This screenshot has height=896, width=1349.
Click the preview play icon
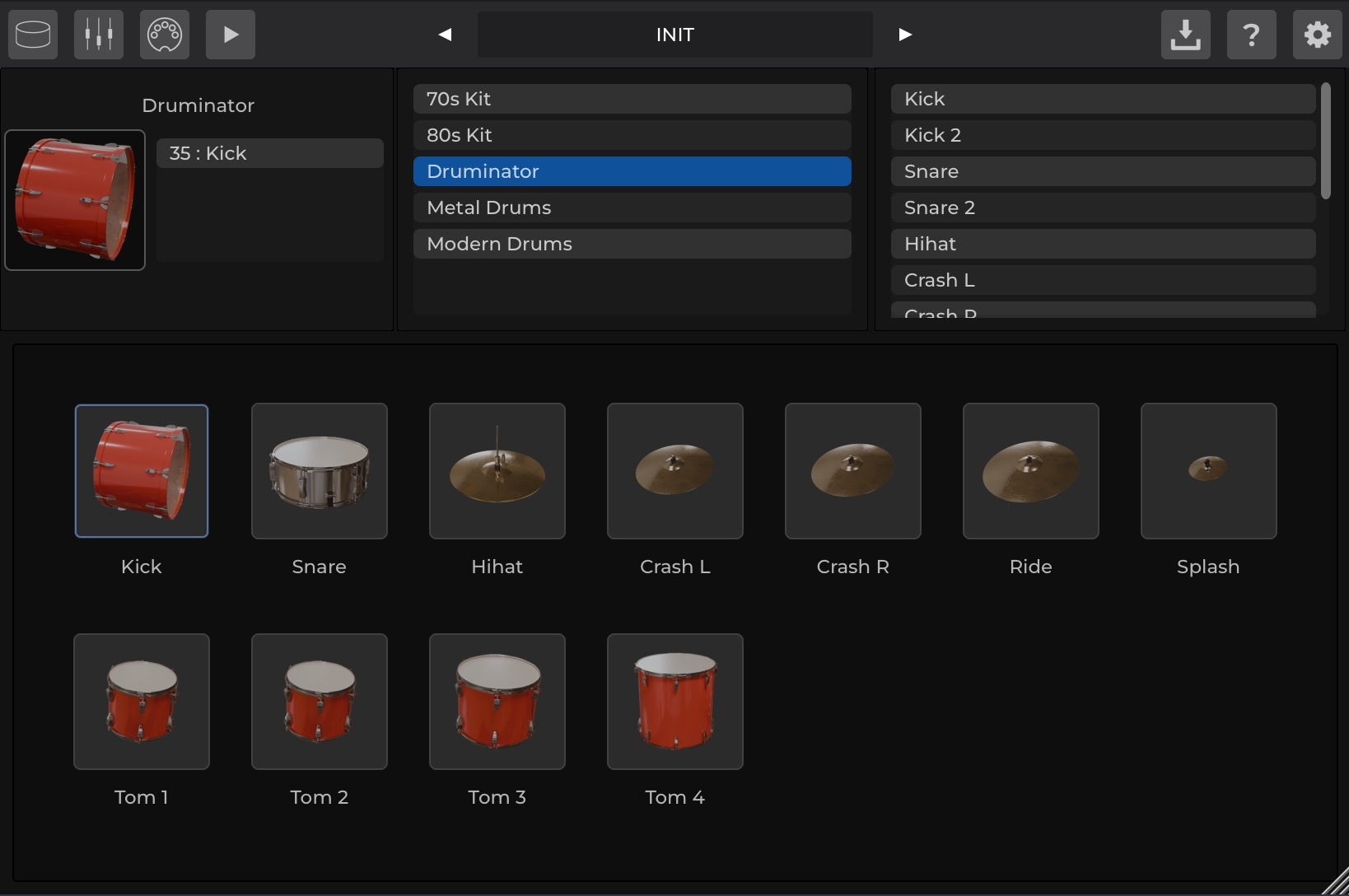pos(231,35)
